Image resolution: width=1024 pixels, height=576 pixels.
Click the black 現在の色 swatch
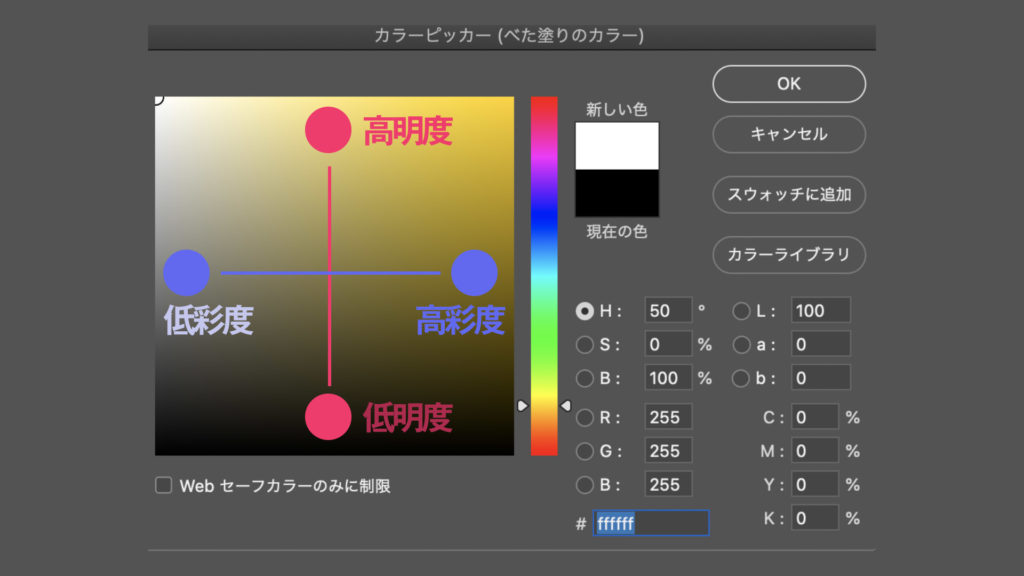click(x=616, y=193)
